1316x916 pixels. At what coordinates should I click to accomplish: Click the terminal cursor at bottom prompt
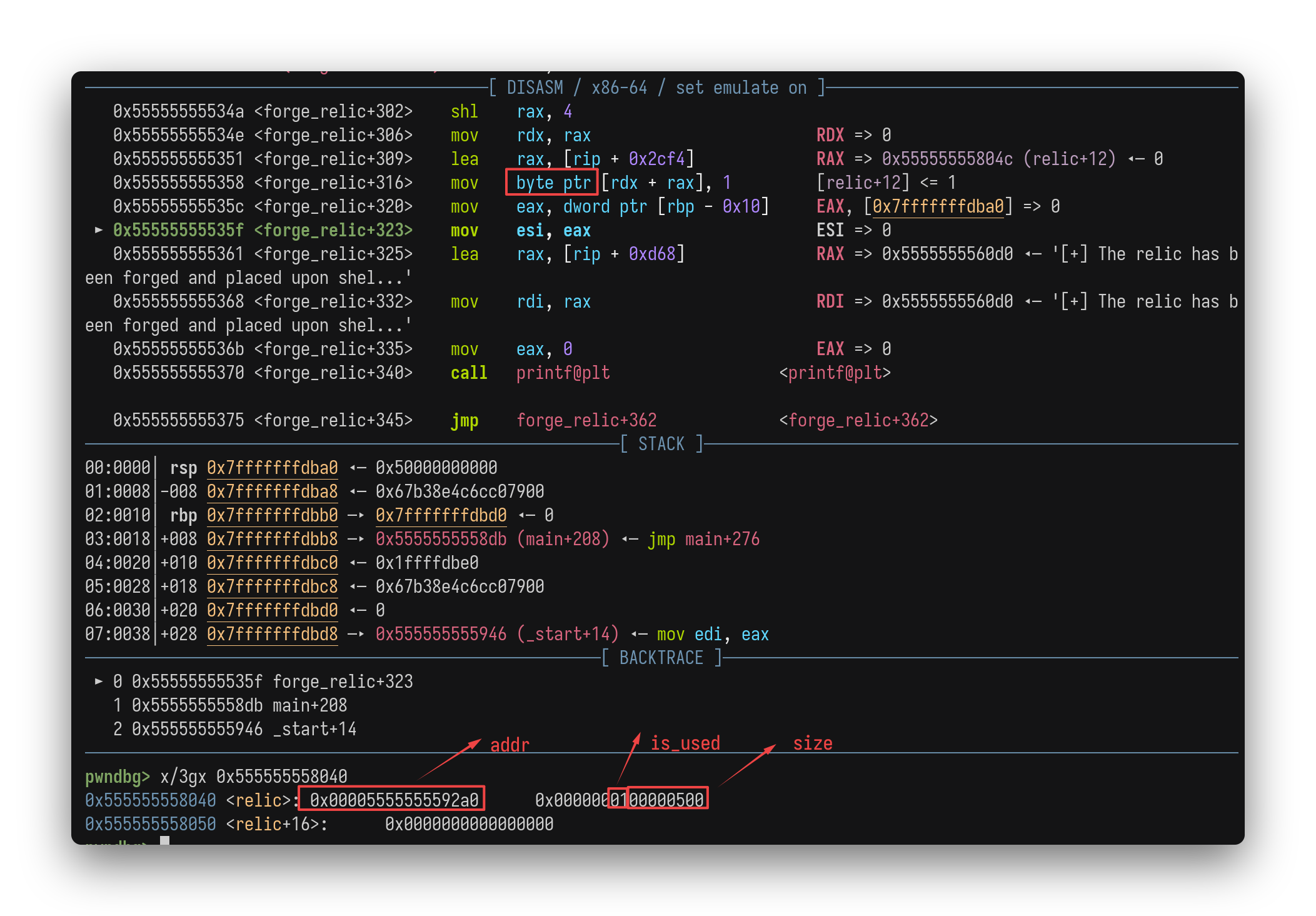(x=164, y=840)
